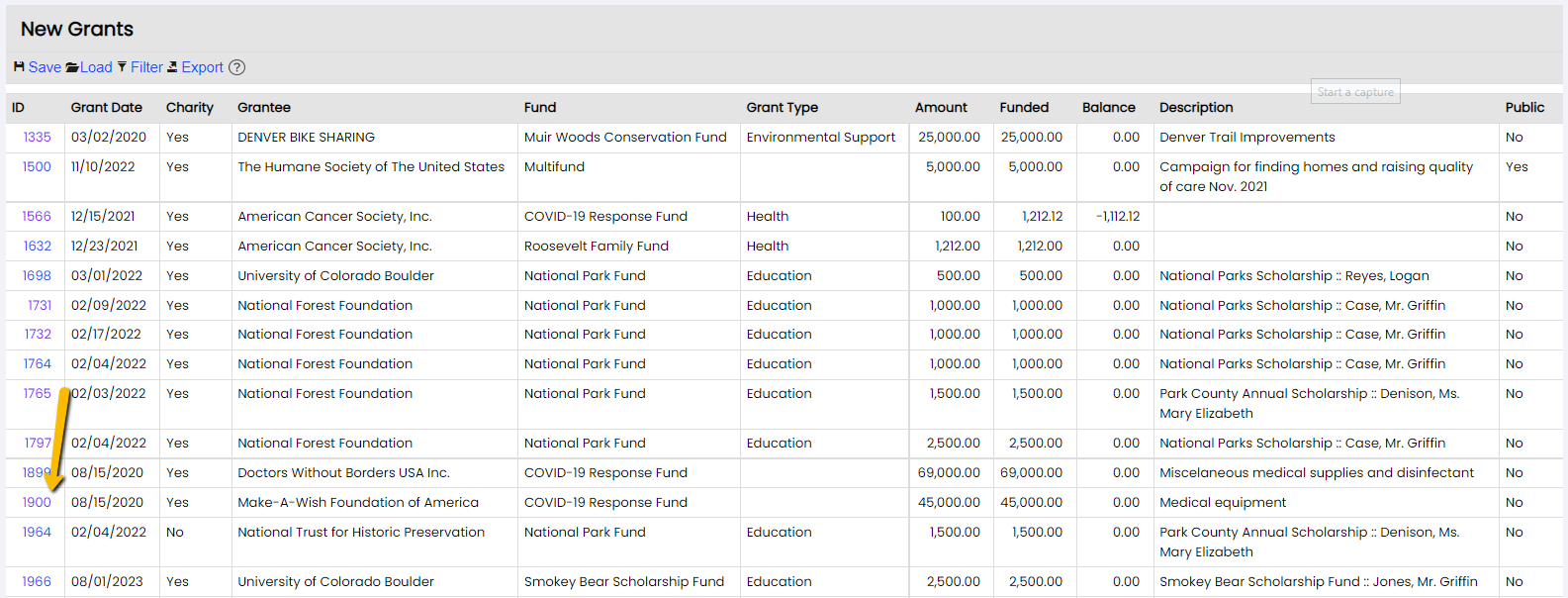
Task: Click the folder Load icon
Action: (x=72, y=67)
